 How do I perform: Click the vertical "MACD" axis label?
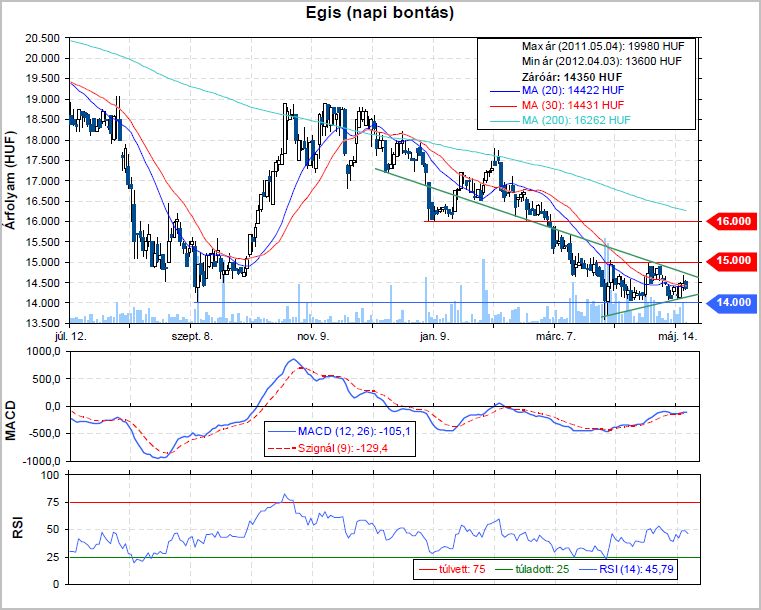(x=10, y=420)
